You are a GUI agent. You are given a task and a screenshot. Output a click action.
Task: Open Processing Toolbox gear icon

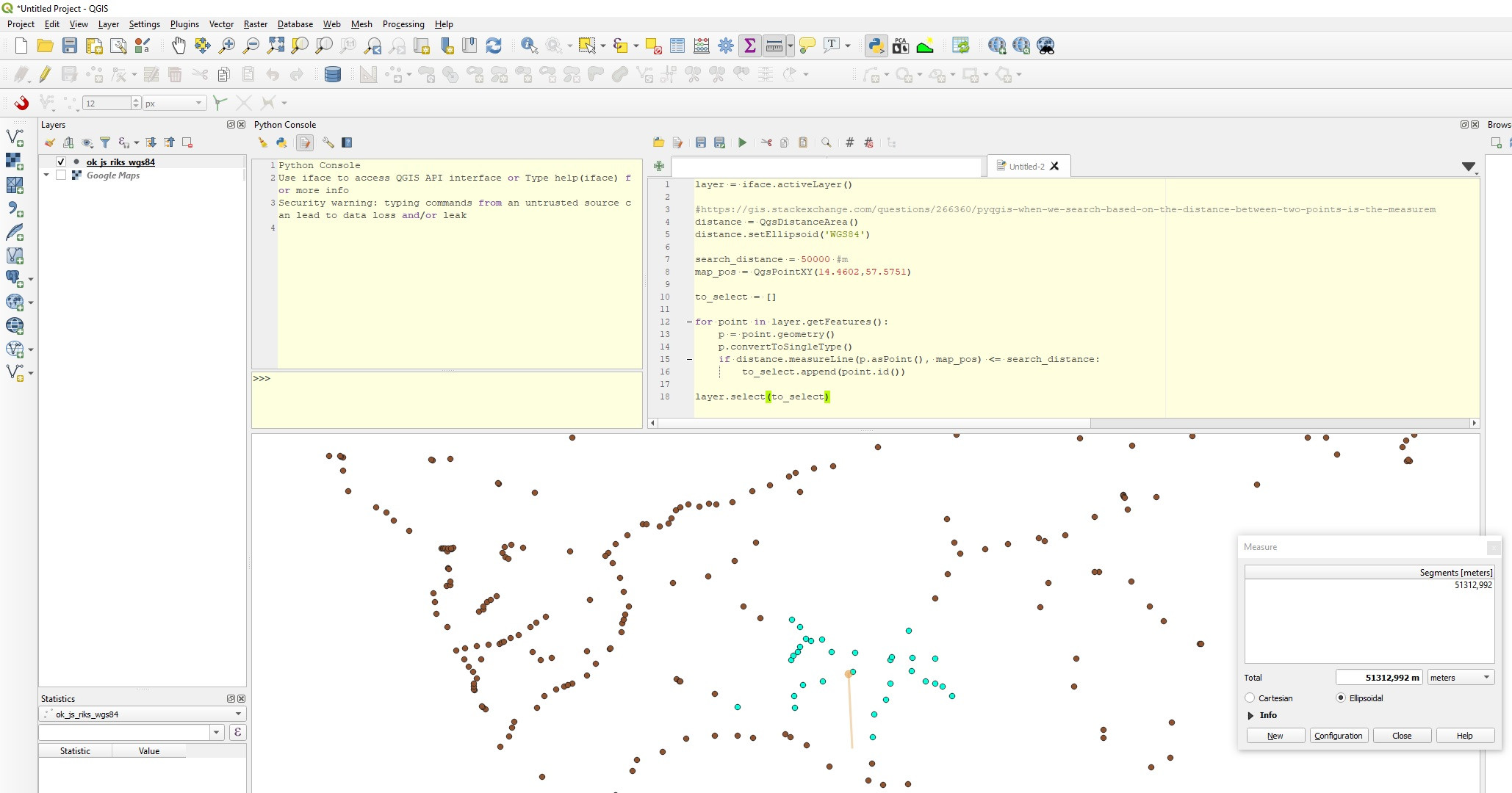(x=726, y=46)
